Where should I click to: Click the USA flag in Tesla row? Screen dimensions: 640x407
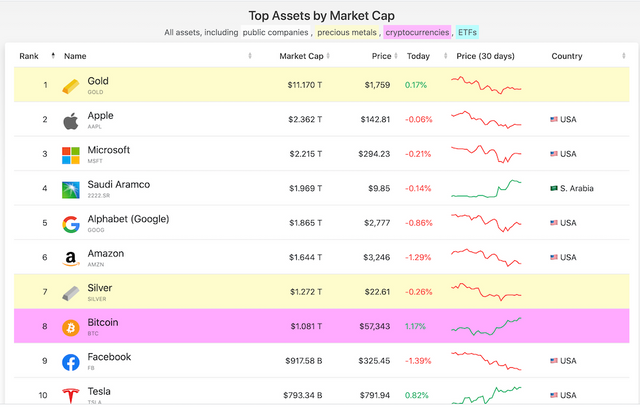click(x=554, y=395)
